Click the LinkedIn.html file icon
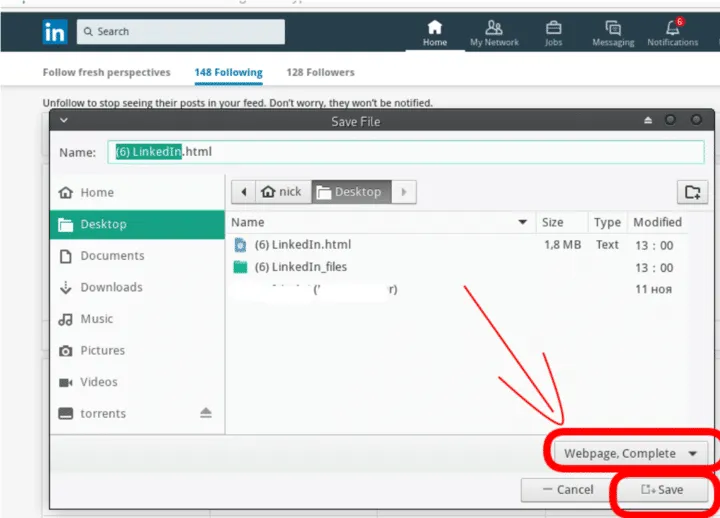The image size is (720, 518). click(240, 245)
